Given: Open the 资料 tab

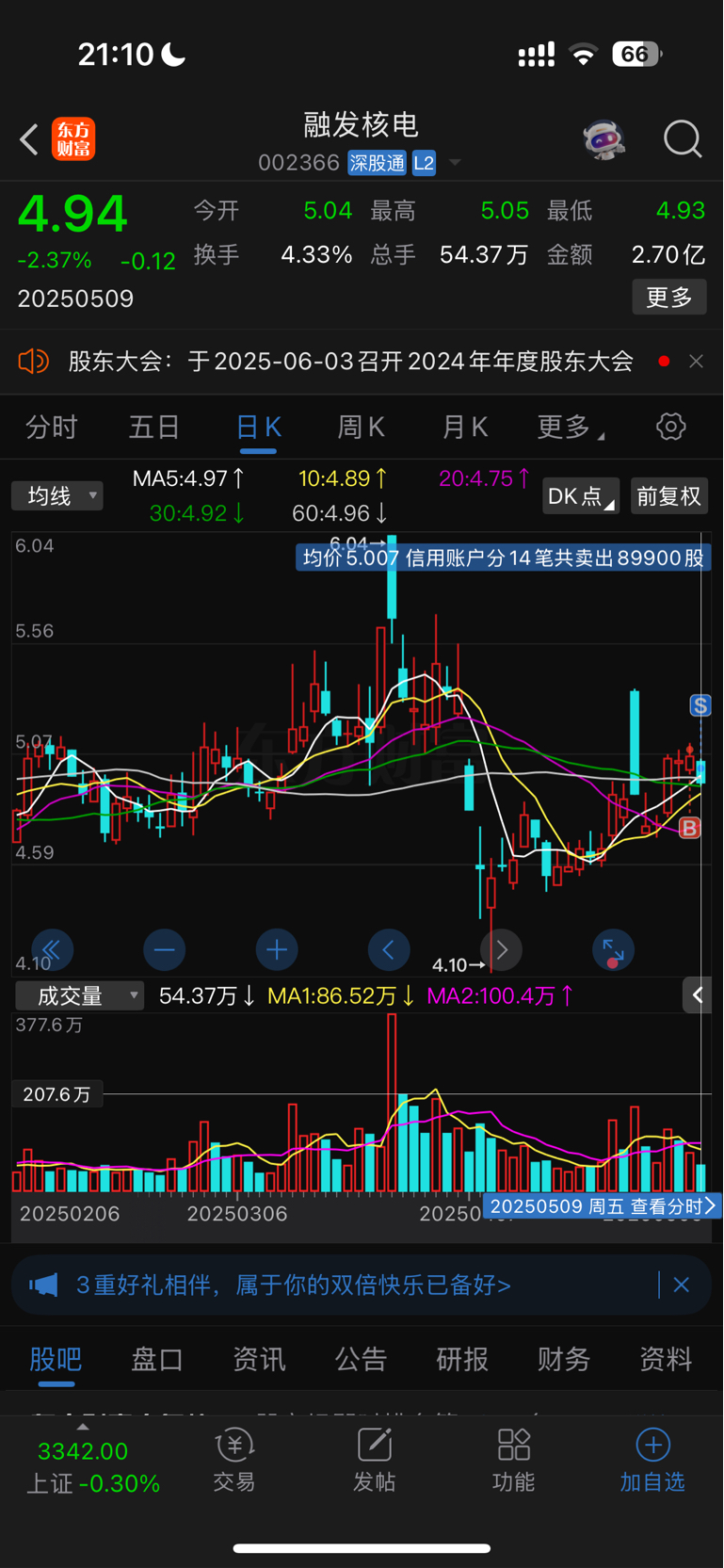Looking at the screenshot, I should coord(666,1359).
